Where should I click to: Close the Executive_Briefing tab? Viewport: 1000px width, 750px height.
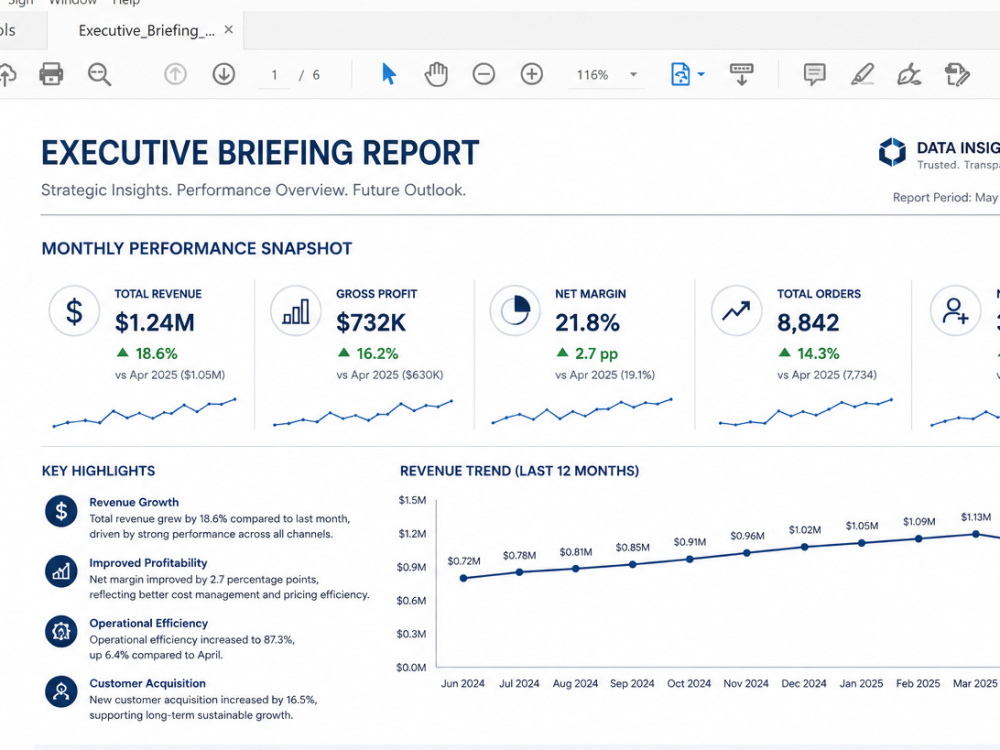point(229,30)
